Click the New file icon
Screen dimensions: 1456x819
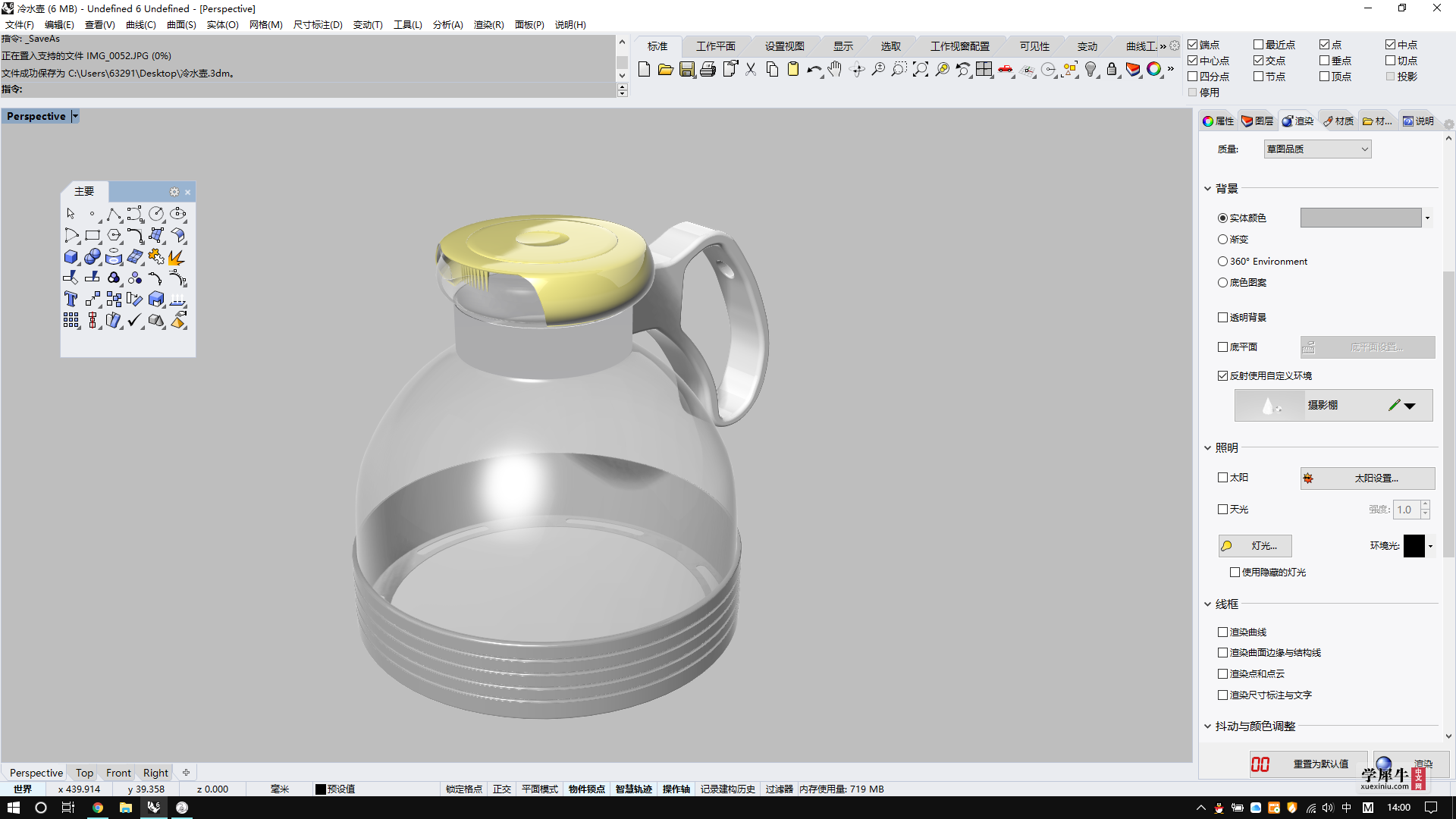pos(644,70)
